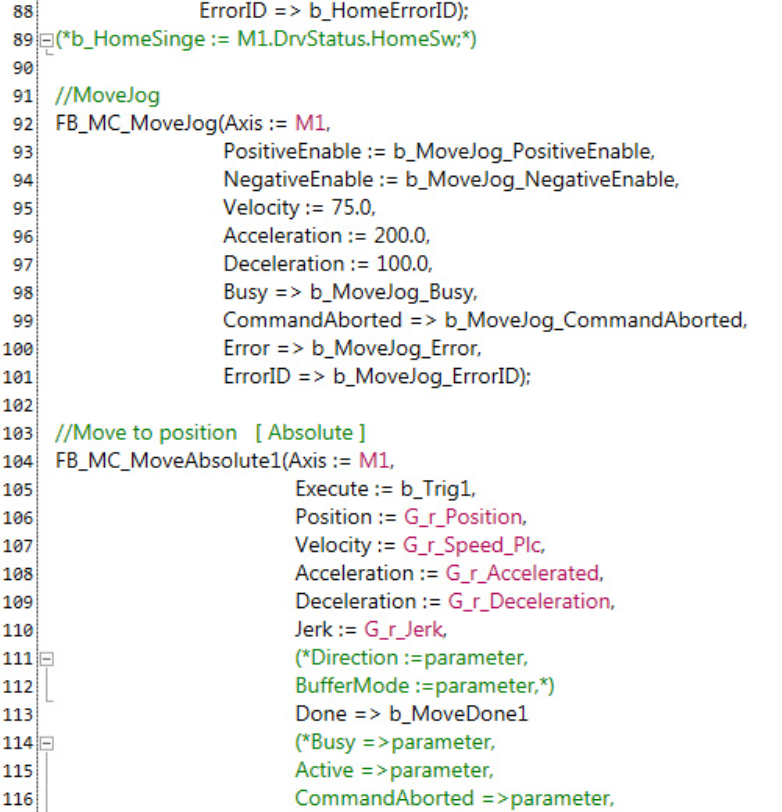The image size is (782, 812).
Task: Click the FB_MC_MoveJog function block call
Action: tap(137, 123)
